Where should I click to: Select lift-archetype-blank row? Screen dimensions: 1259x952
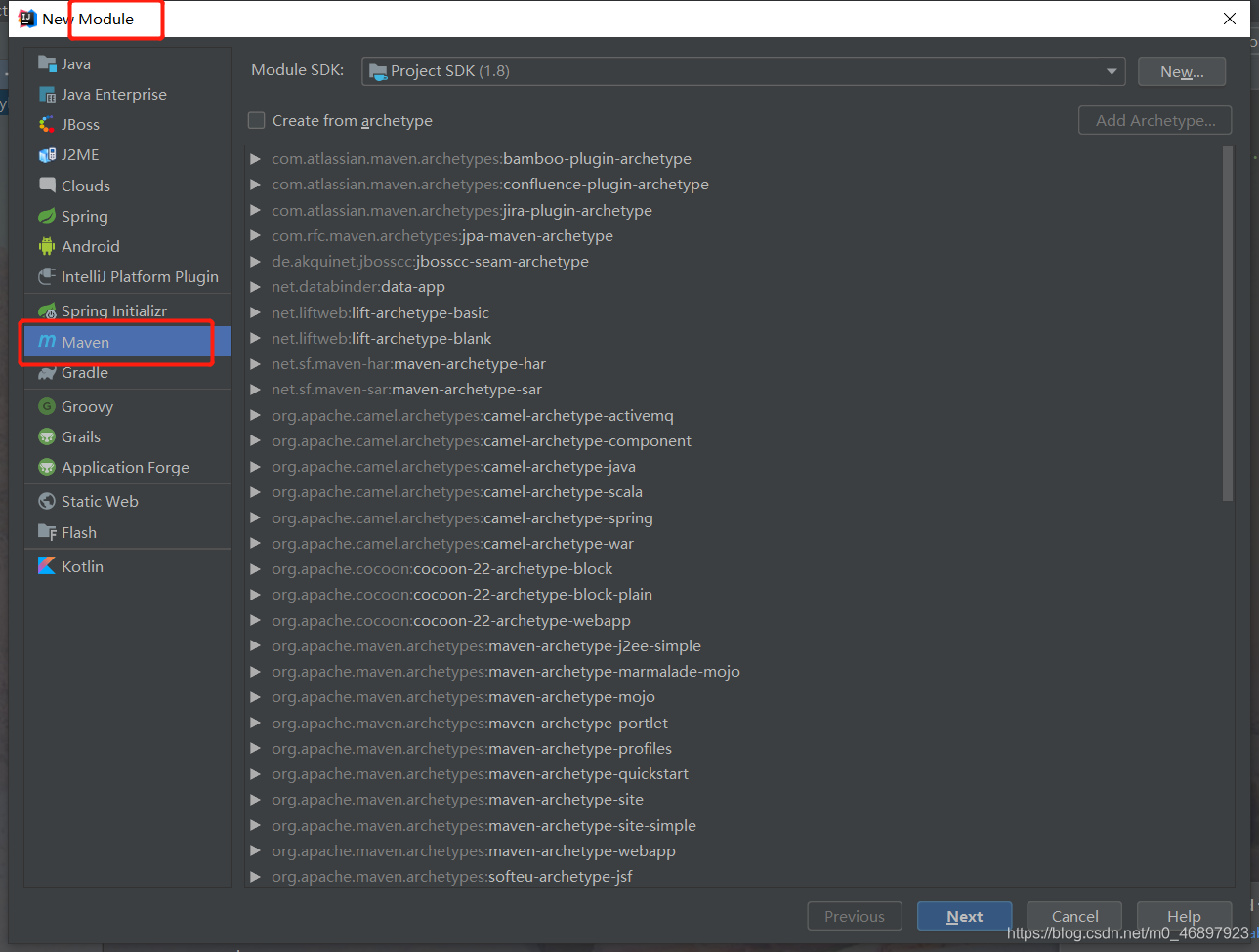[x=734, y=338]
